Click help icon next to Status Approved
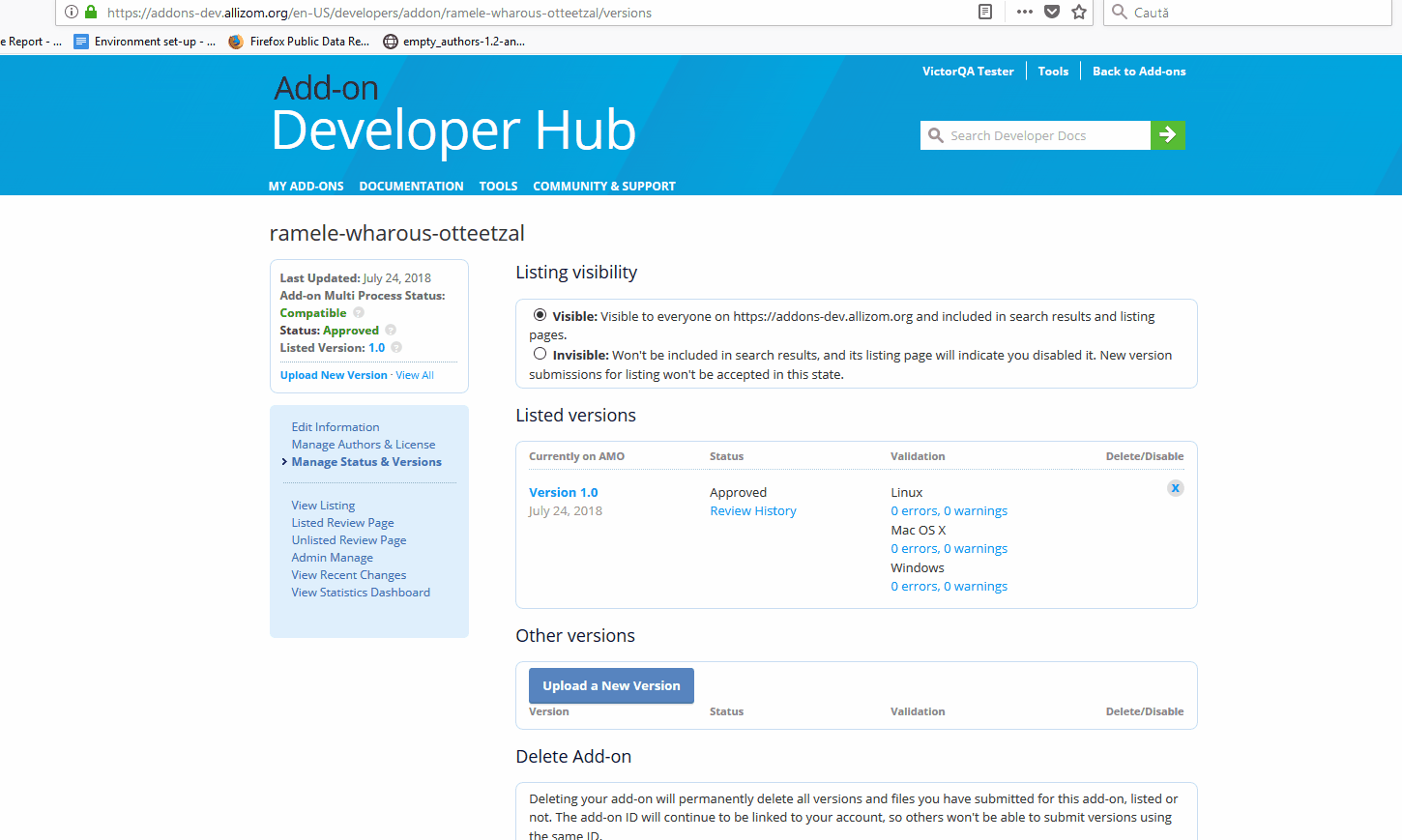The width and height of the screenshot is (1402, 840). 391,331
